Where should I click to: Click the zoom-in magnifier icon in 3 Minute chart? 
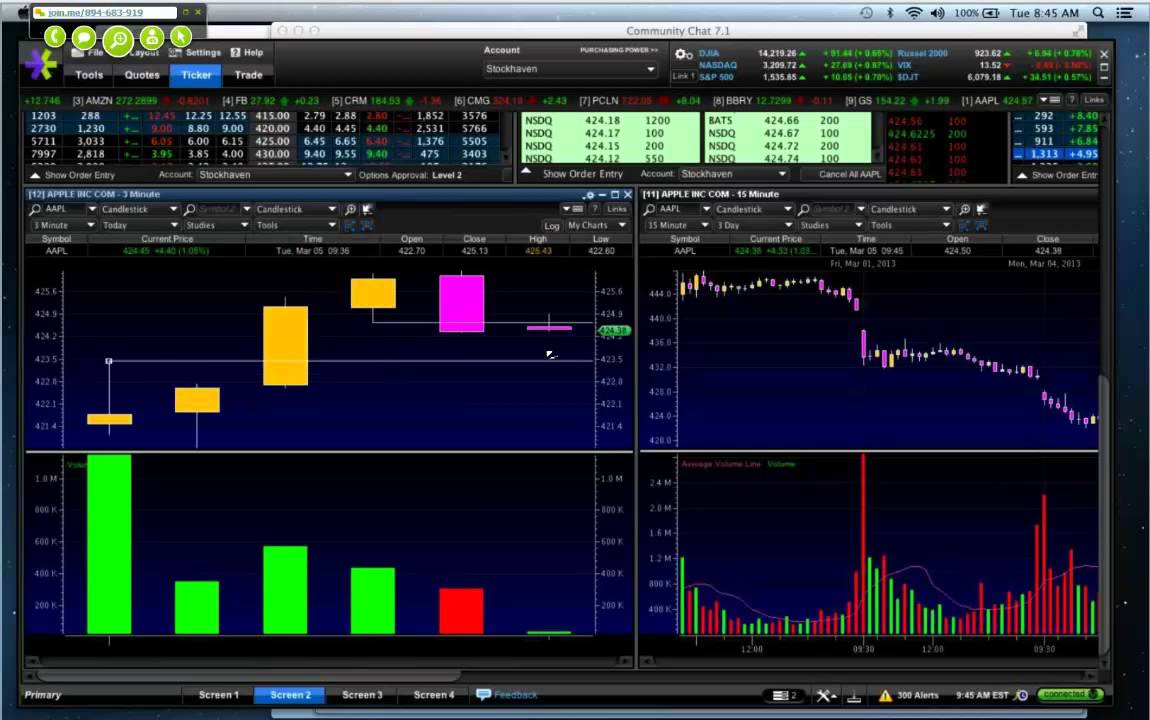coord(351,210)
